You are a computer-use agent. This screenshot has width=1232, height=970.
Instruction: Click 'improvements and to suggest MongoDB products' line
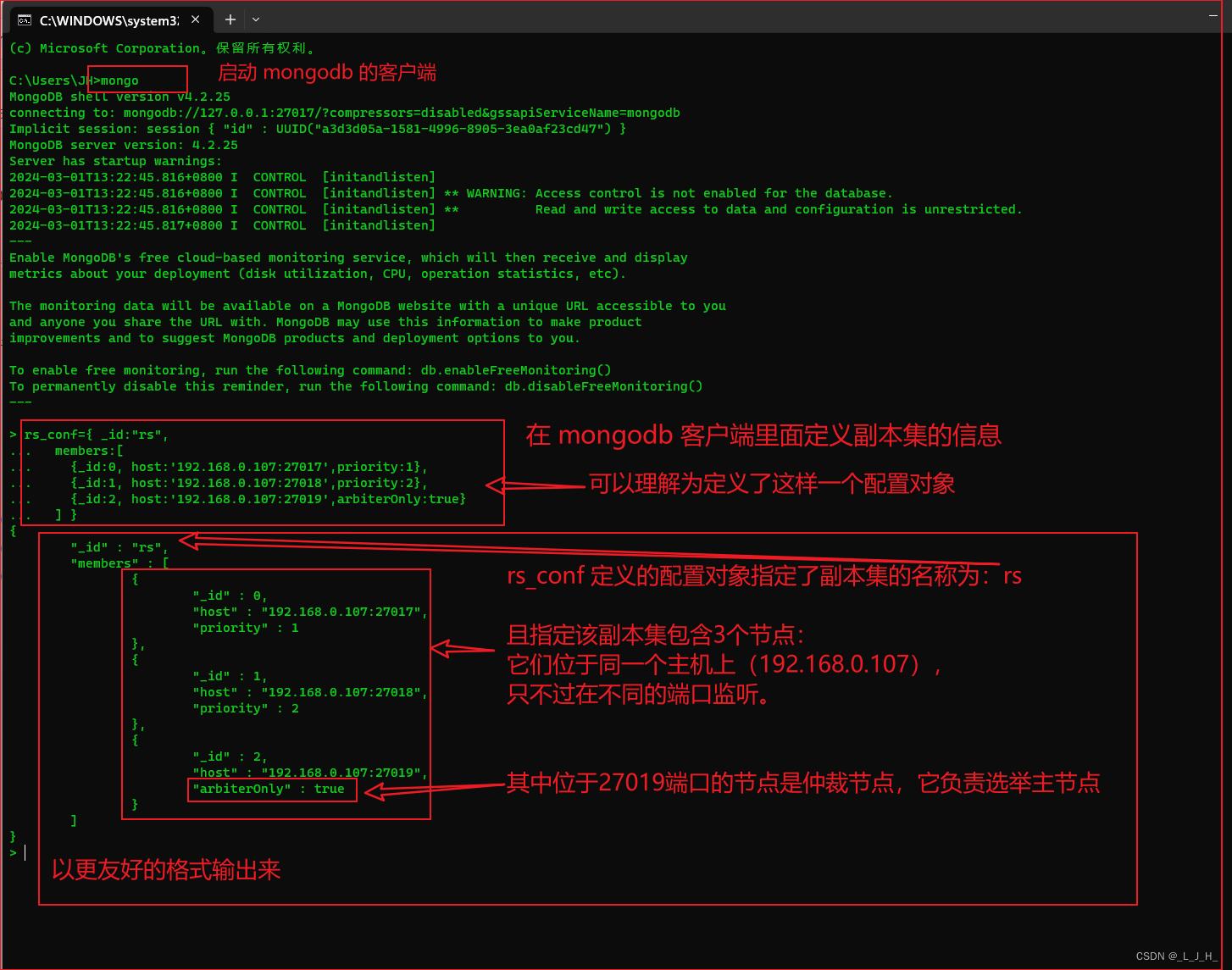click(295, 338)
